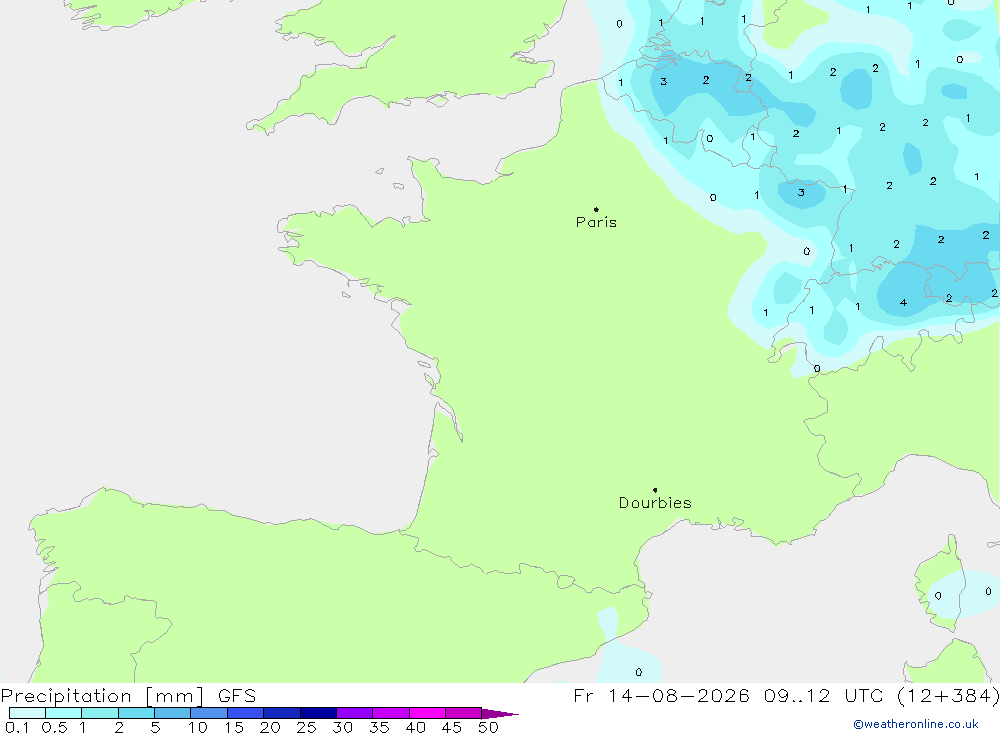This screenshot has height=733, width=1000.
Task: Select the Dourbies city label
Action: point(655,503)
